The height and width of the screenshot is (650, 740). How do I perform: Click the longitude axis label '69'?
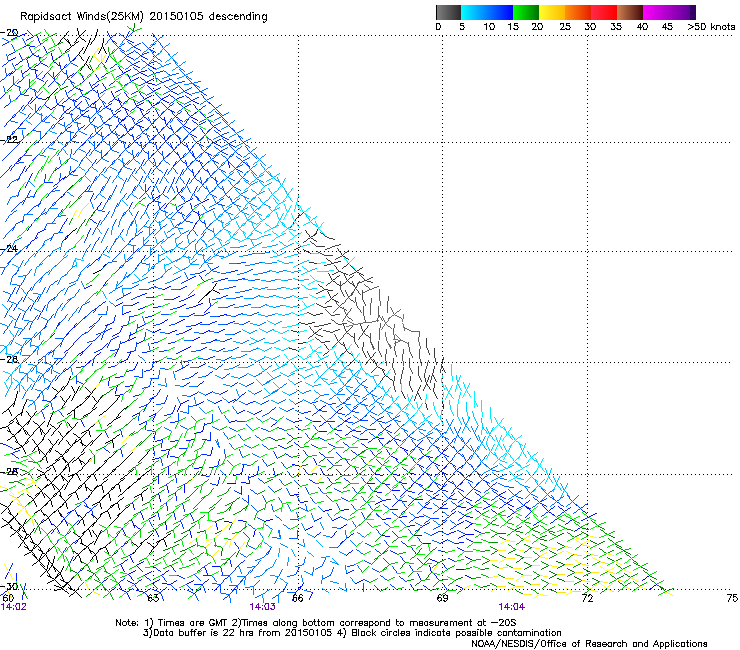pyautogui.click(x=442, y=598)
